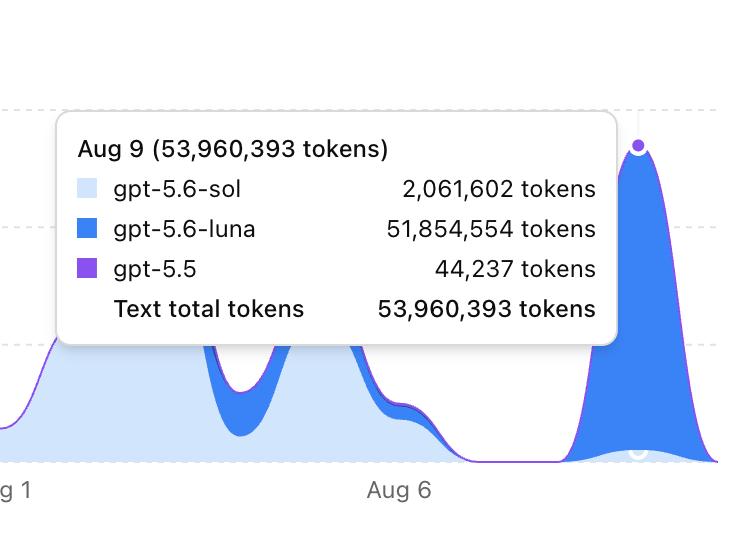746x550 pixels.
Task: Click the 53,960,393 tokens total value
Action: [487, 309]
